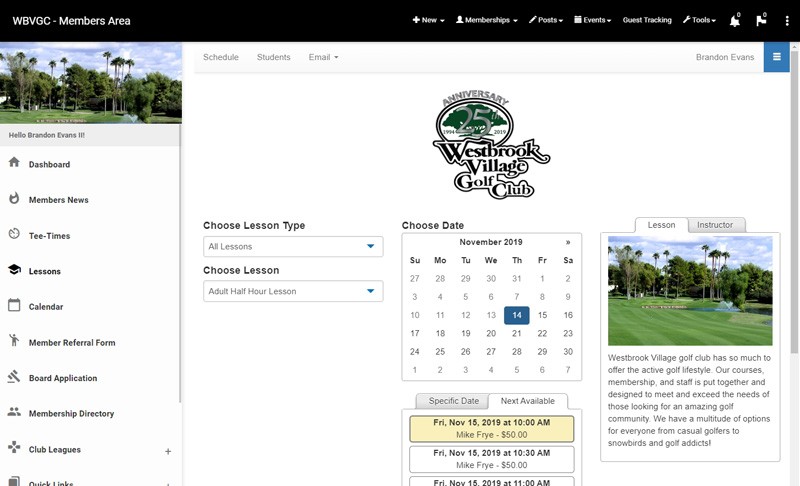Go to next month in calendar
The height and width of the screenshot is (486, 800).
coord(568,242)
